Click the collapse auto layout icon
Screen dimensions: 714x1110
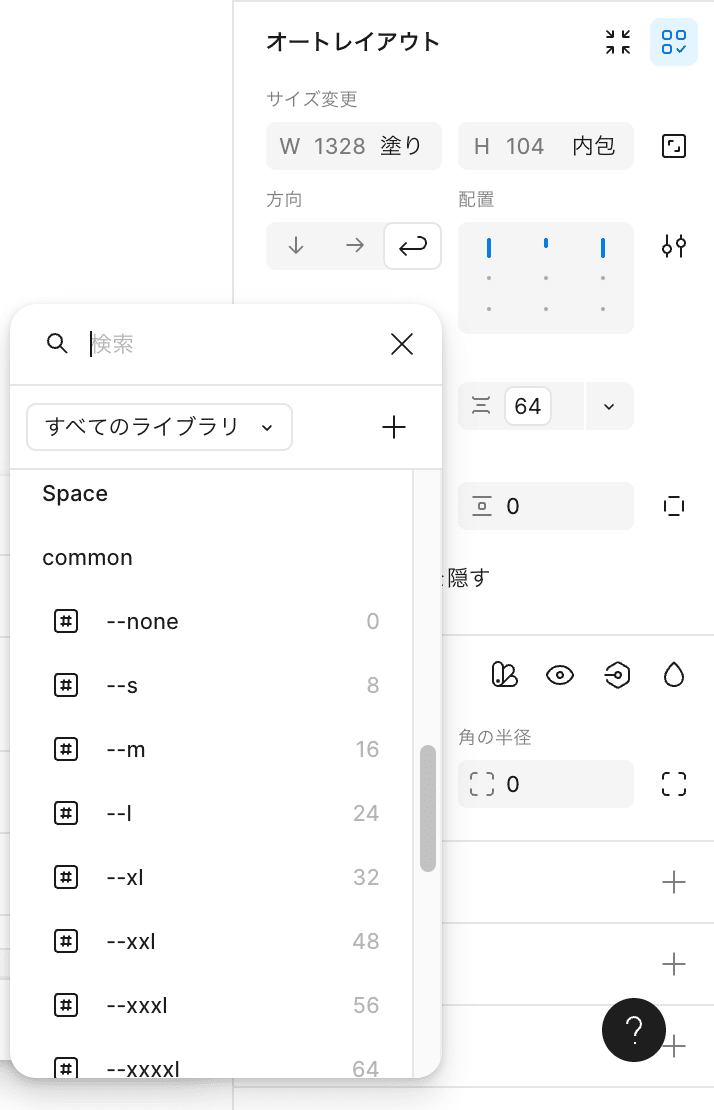[618, 42]
